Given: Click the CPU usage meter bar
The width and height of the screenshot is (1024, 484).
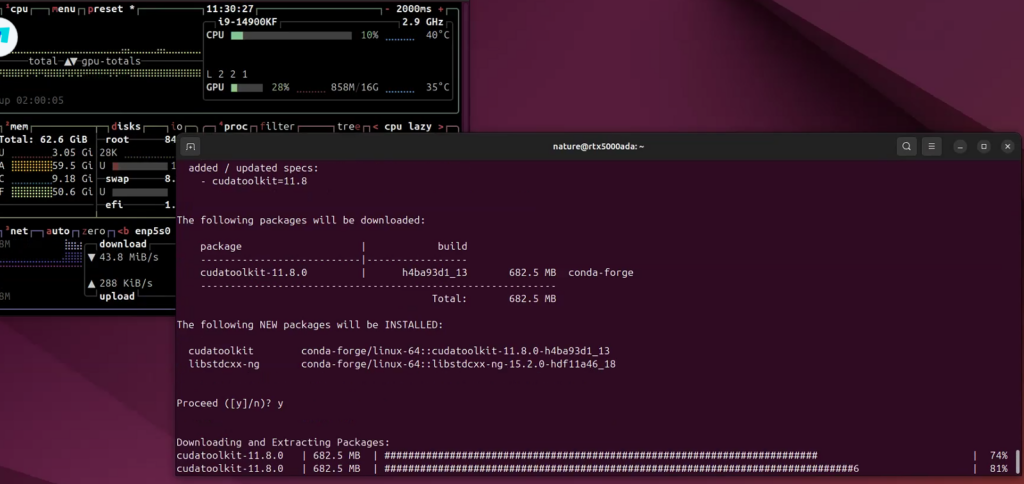Looking at the screenshot, I should pos(291,35).
